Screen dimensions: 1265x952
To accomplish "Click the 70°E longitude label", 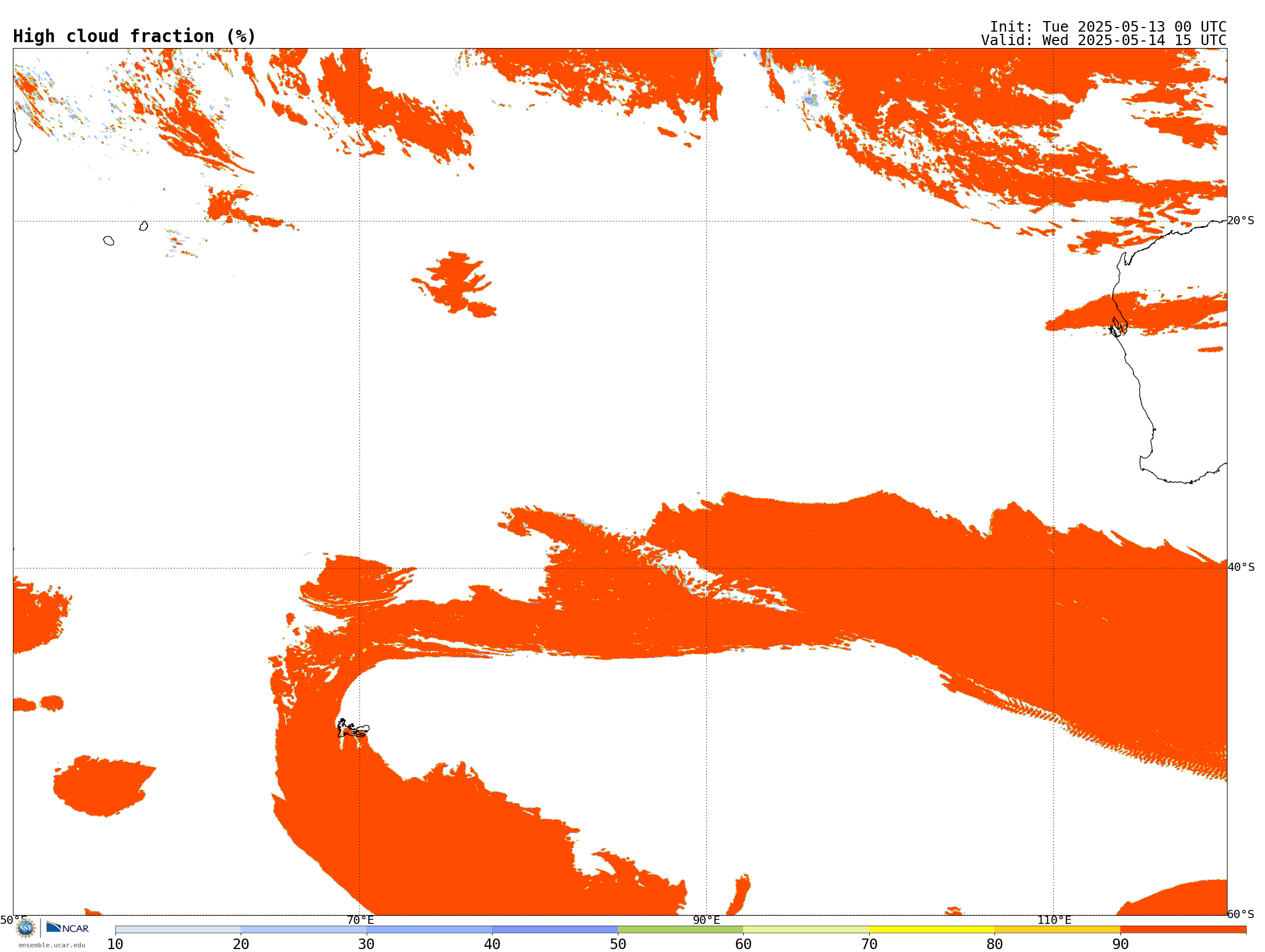I will [360, 920].
